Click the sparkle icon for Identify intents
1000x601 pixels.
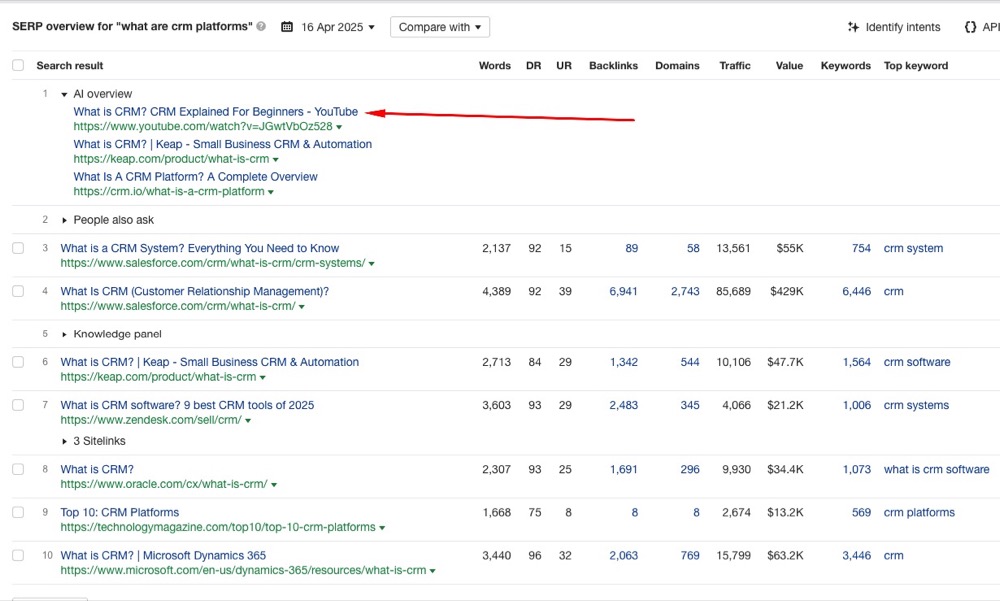[853, 27]
